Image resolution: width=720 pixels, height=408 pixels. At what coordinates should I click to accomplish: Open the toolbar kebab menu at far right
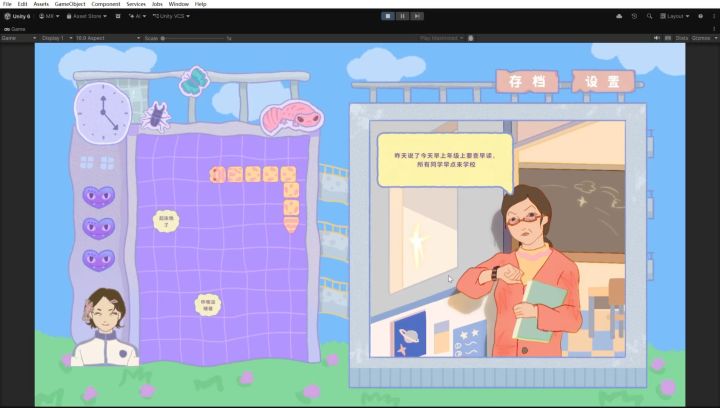click(x=714, y=16)
